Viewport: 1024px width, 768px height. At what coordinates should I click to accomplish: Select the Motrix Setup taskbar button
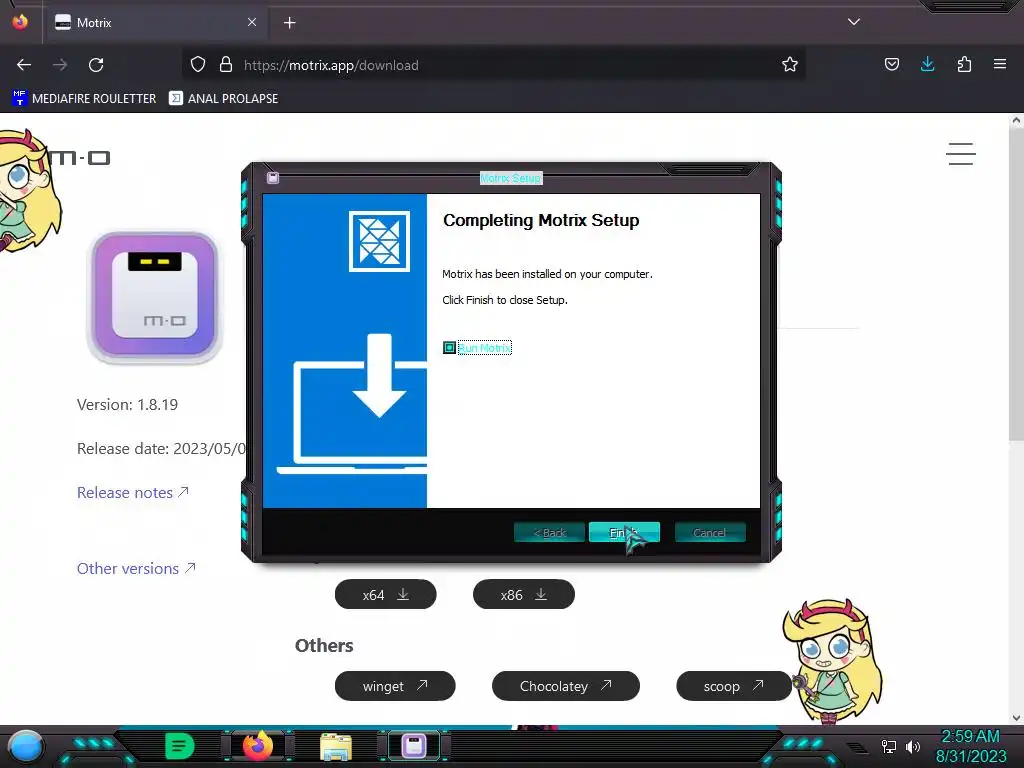[414, 746]
